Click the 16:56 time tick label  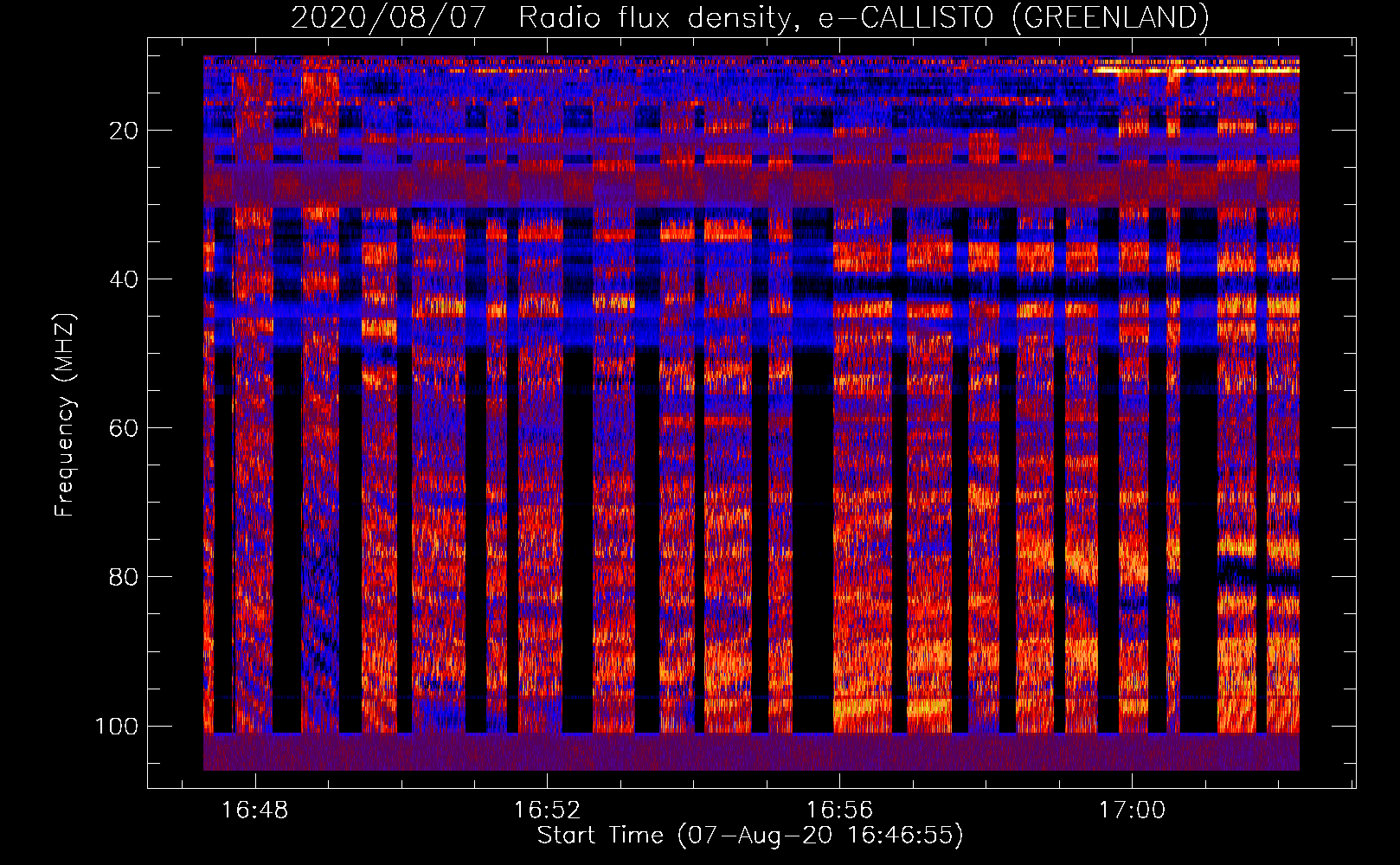(x=839, y=811)
